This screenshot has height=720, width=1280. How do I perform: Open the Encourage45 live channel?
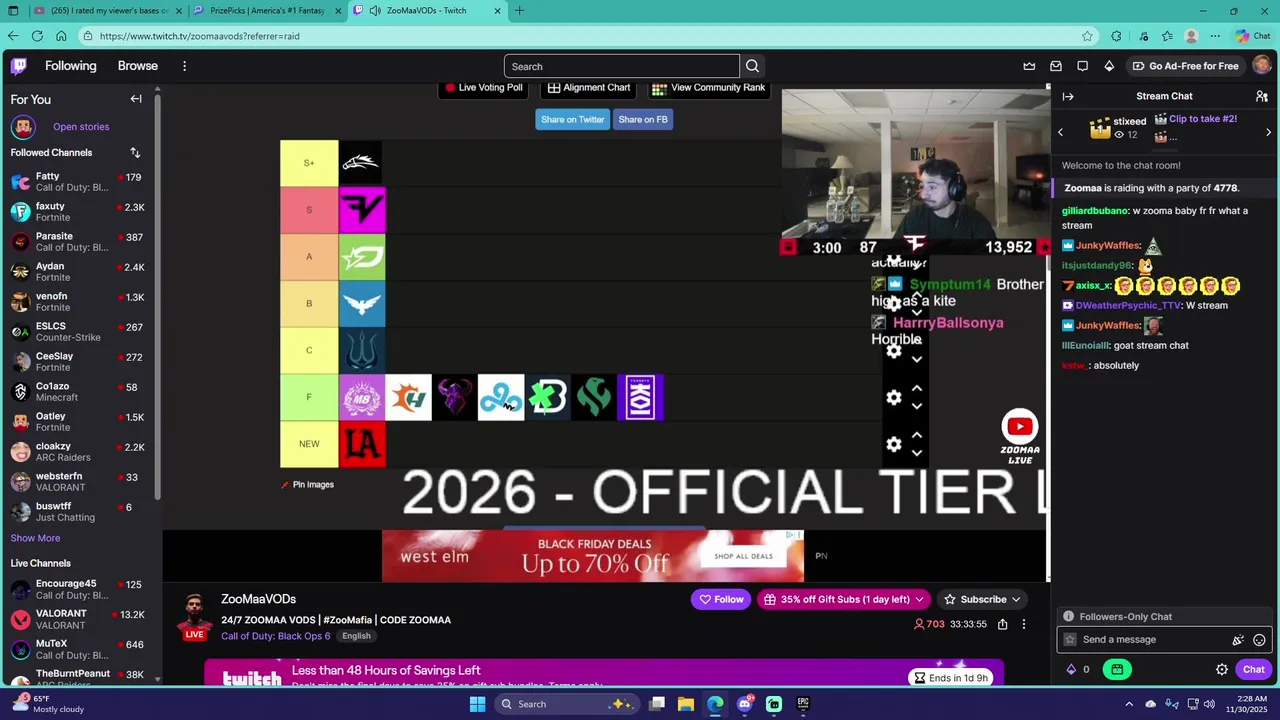pos(80,589)
